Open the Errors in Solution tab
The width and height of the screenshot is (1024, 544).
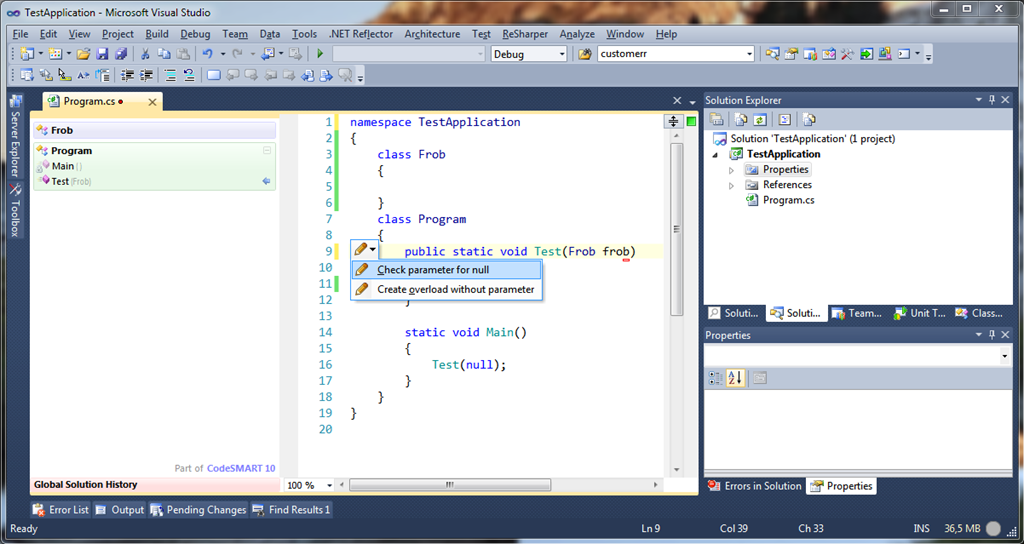[755, 486]
